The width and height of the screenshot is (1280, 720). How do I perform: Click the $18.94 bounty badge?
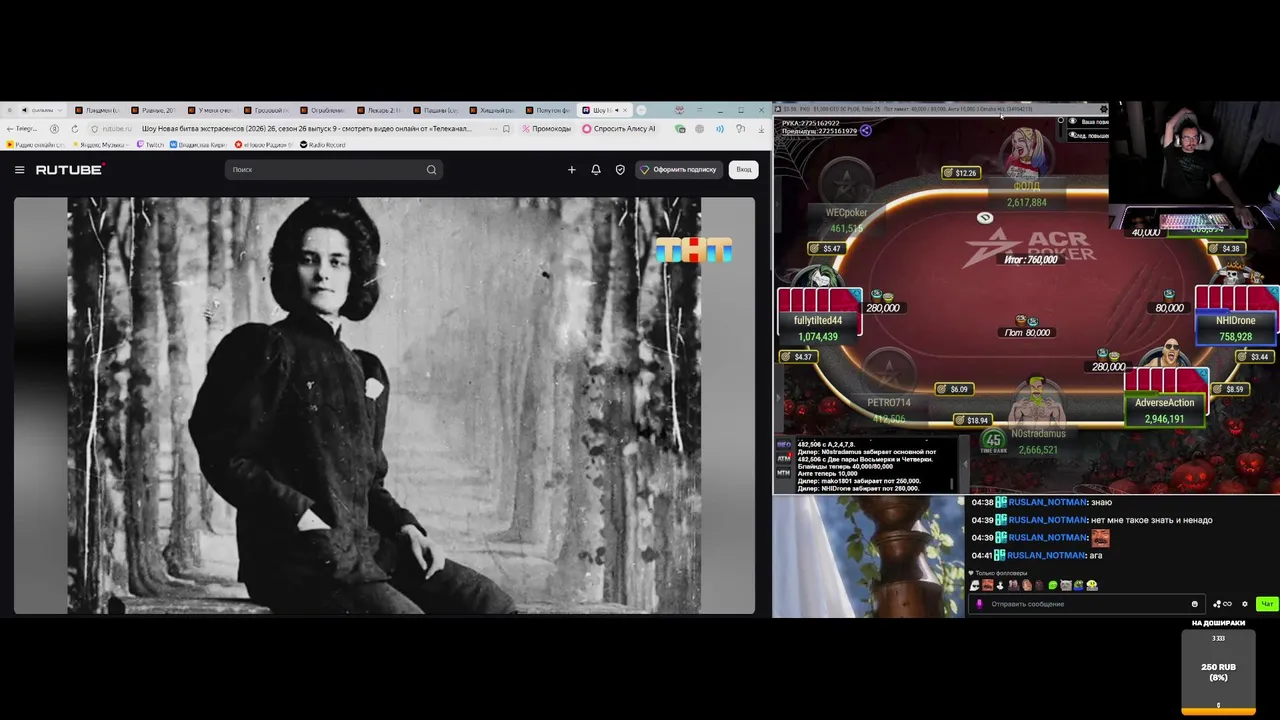click(972, 420)
